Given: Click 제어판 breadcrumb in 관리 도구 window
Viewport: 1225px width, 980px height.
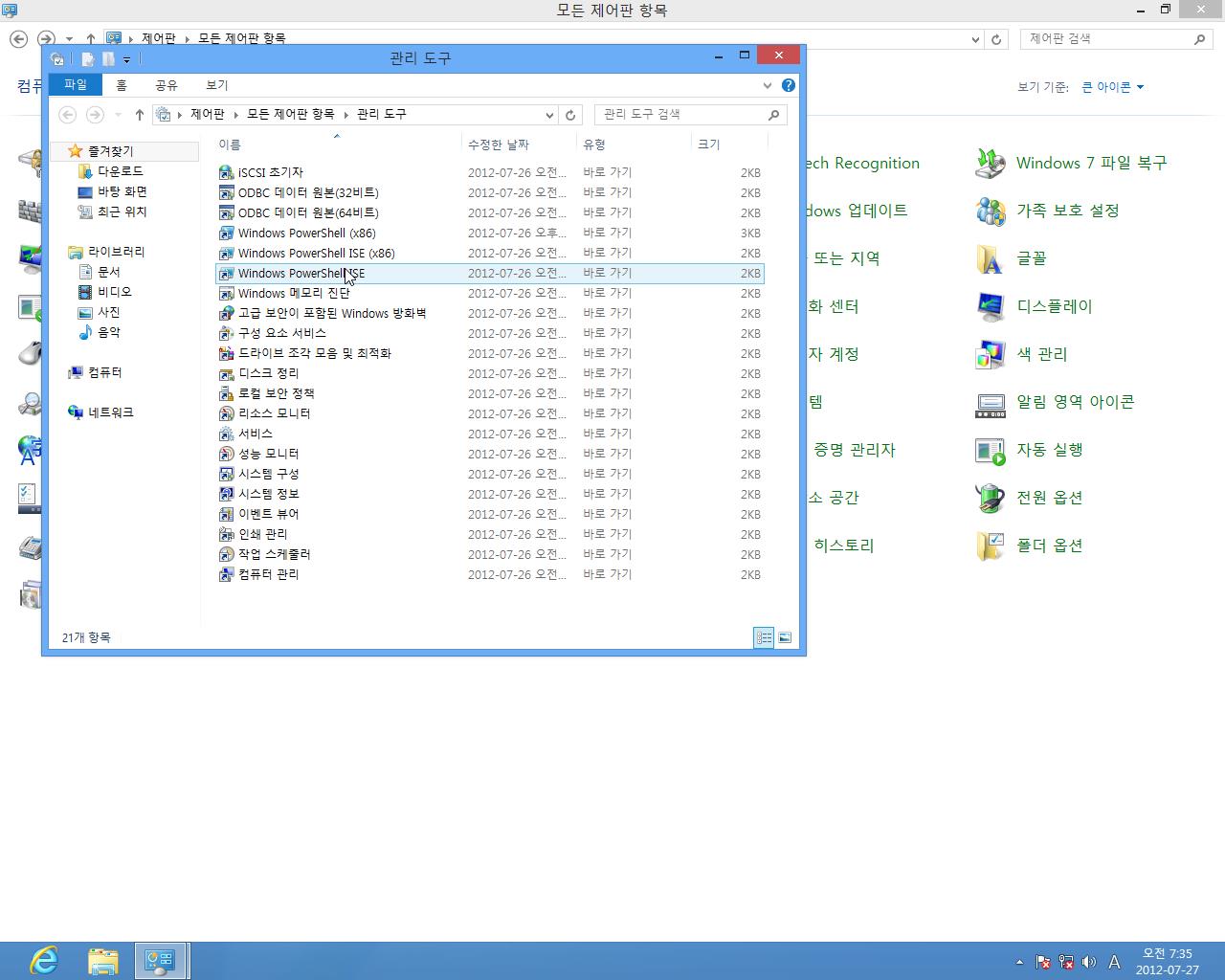Looking at the screenshot, I should coord(207,114).
